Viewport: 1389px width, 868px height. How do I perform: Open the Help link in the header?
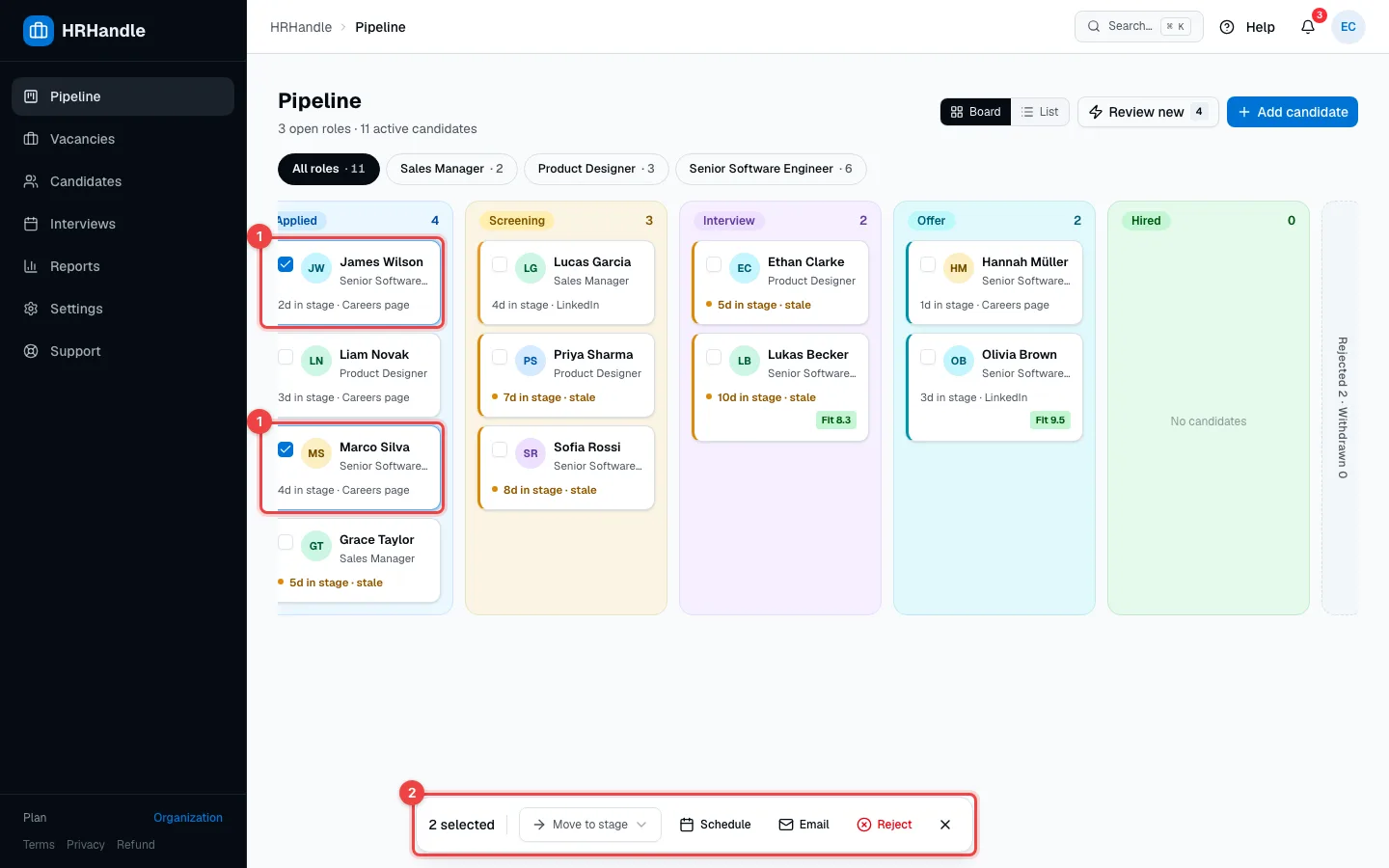point(1247,27)
